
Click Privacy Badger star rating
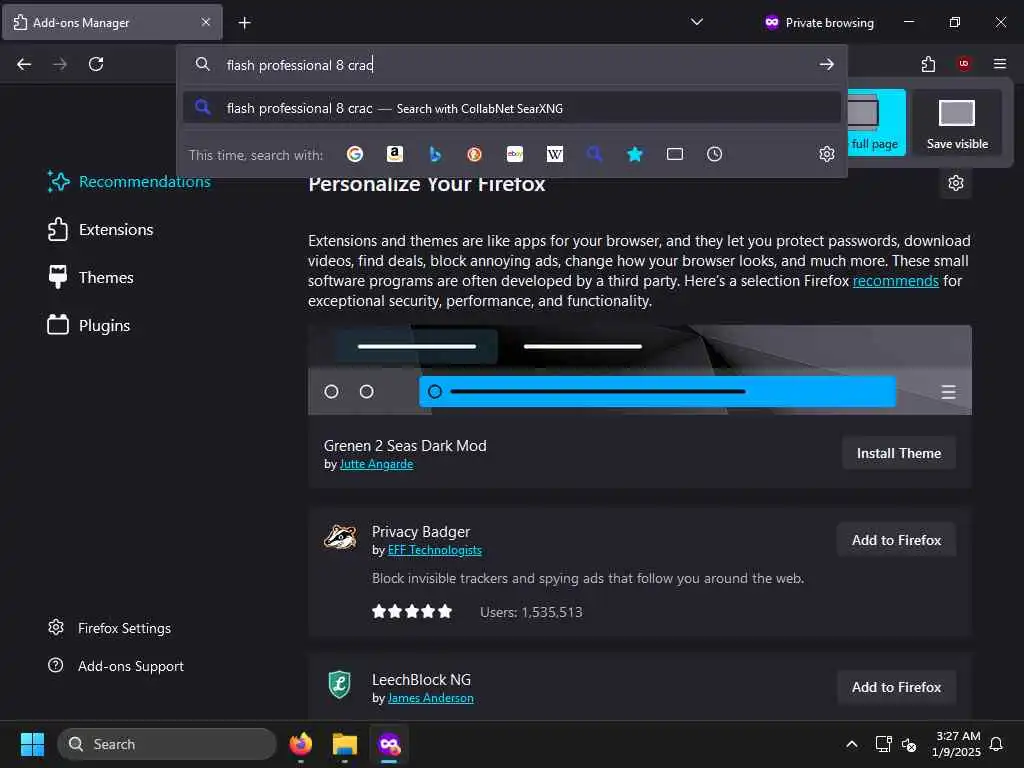pos(411,612)
